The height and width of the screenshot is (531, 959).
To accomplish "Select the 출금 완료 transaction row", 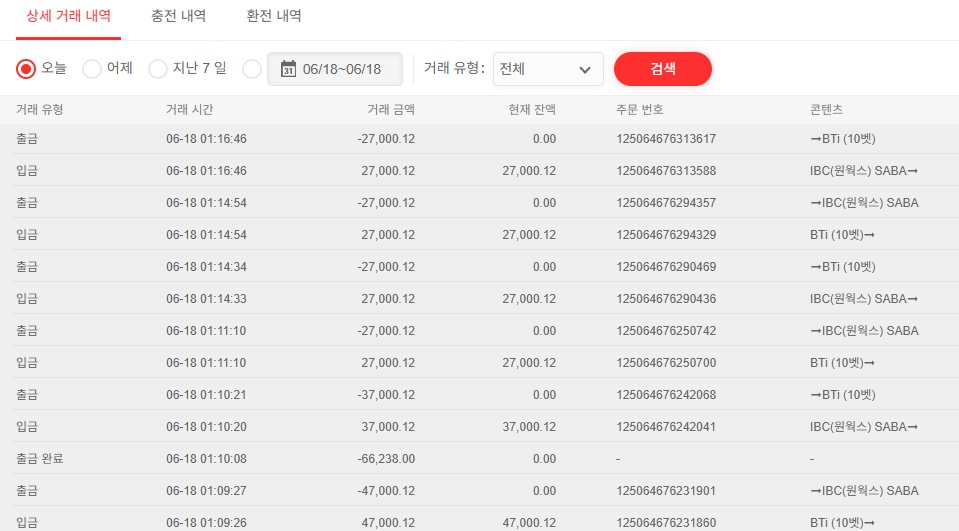I will pos(40,459).
